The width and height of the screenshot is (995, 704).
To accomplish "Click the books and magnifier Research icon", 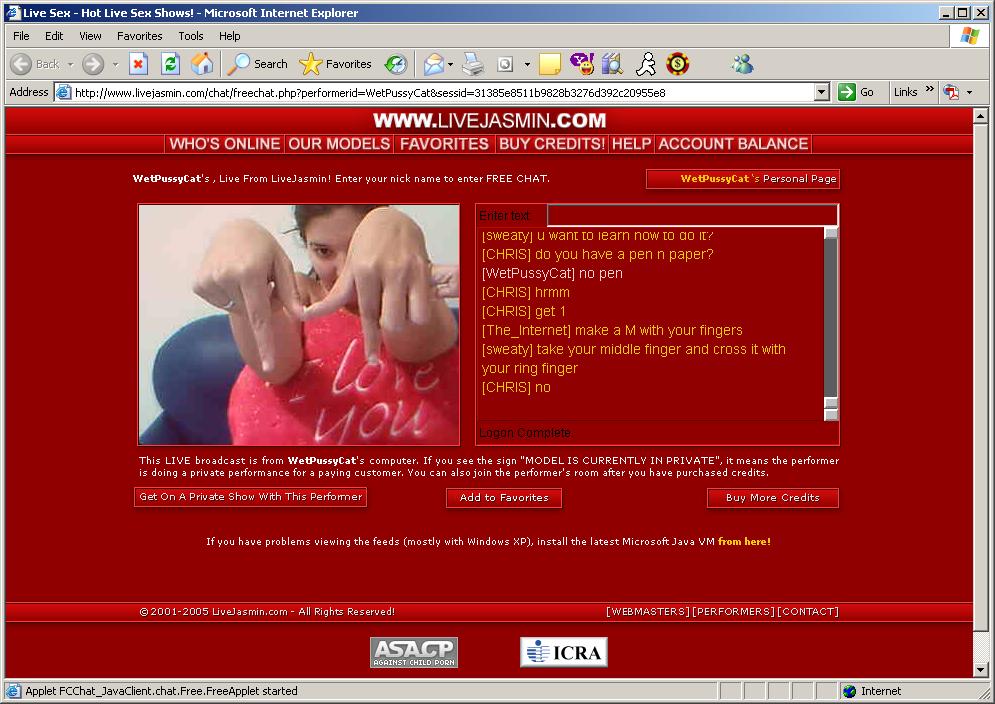I will point(614,64).
